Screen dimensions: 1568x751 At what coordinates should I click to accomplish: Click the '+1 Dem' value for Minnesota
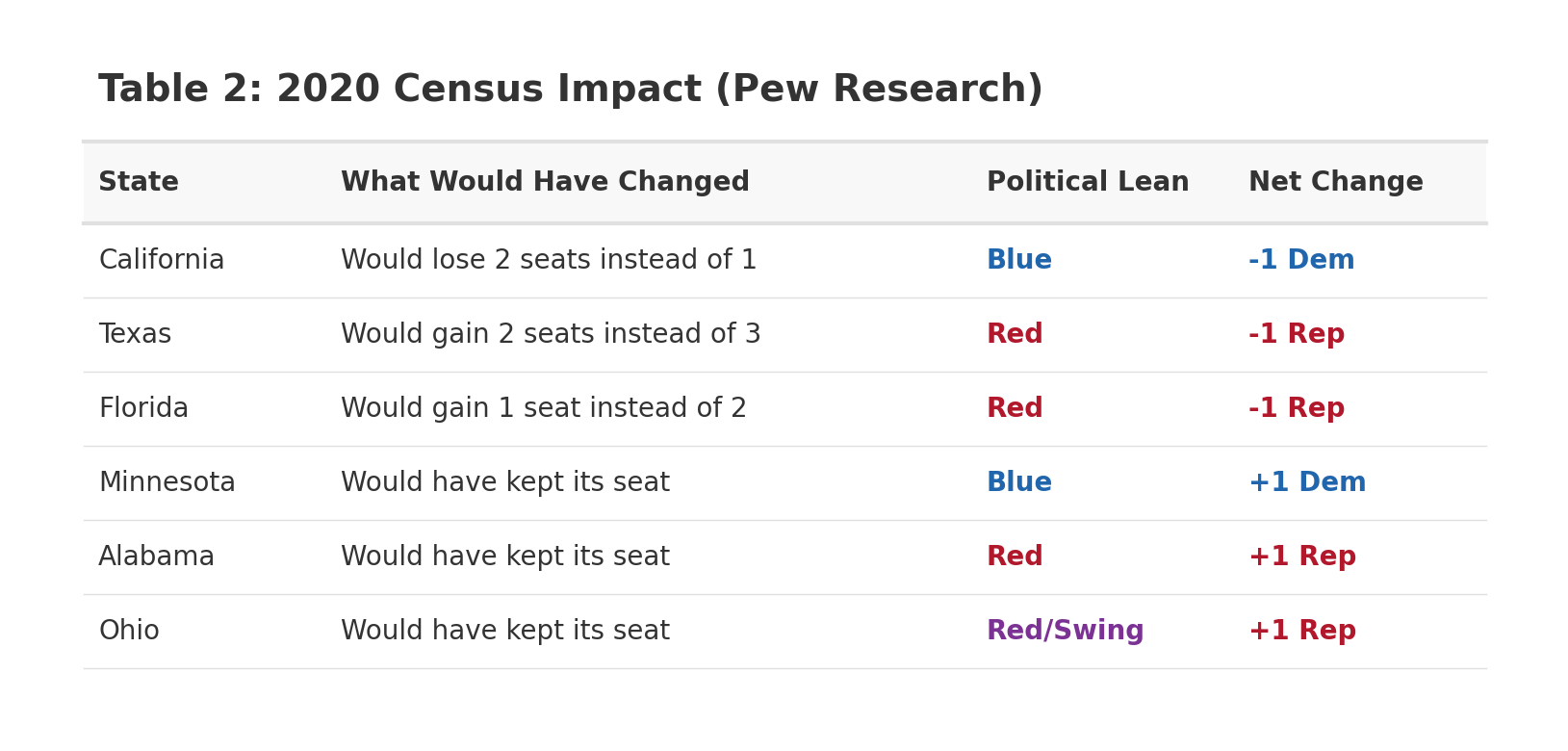(1307, 482)
